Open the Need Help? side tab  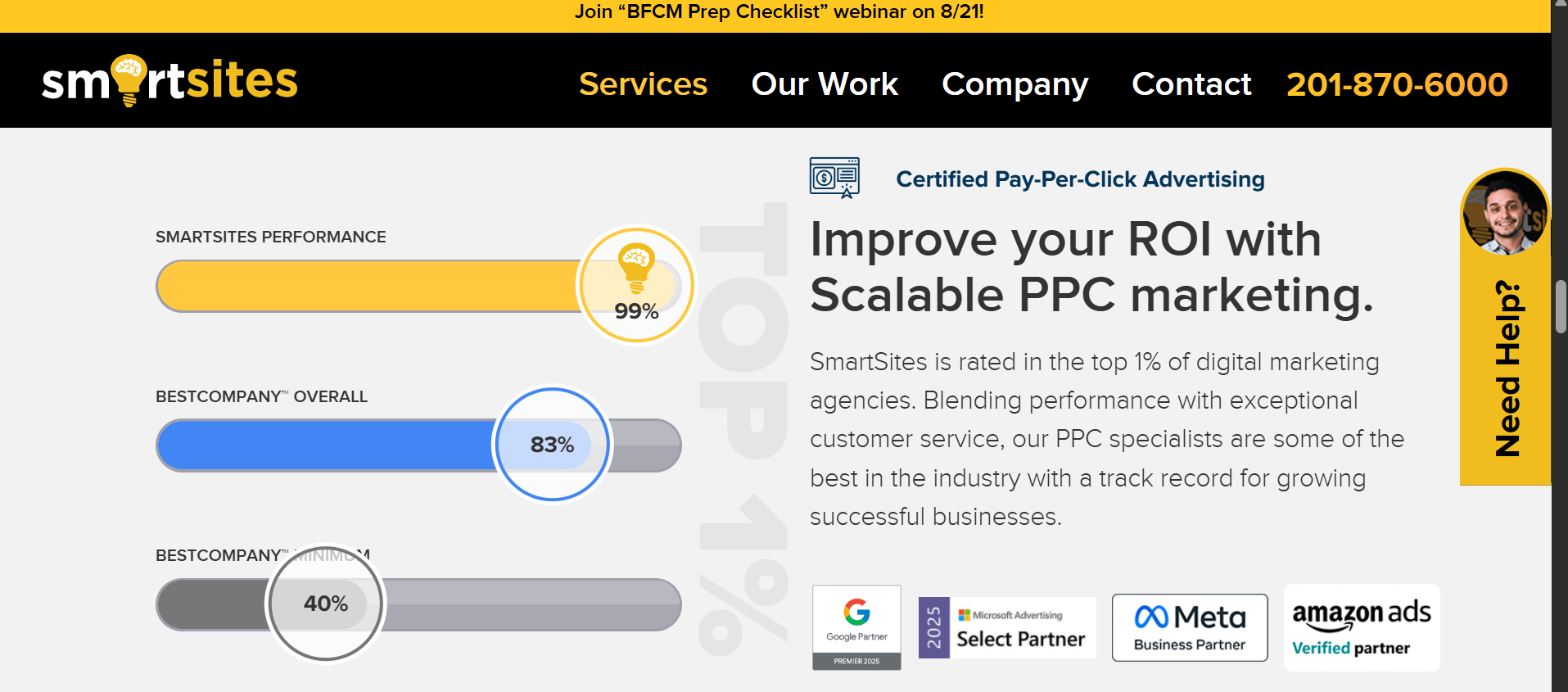(x=1506, y=369)
